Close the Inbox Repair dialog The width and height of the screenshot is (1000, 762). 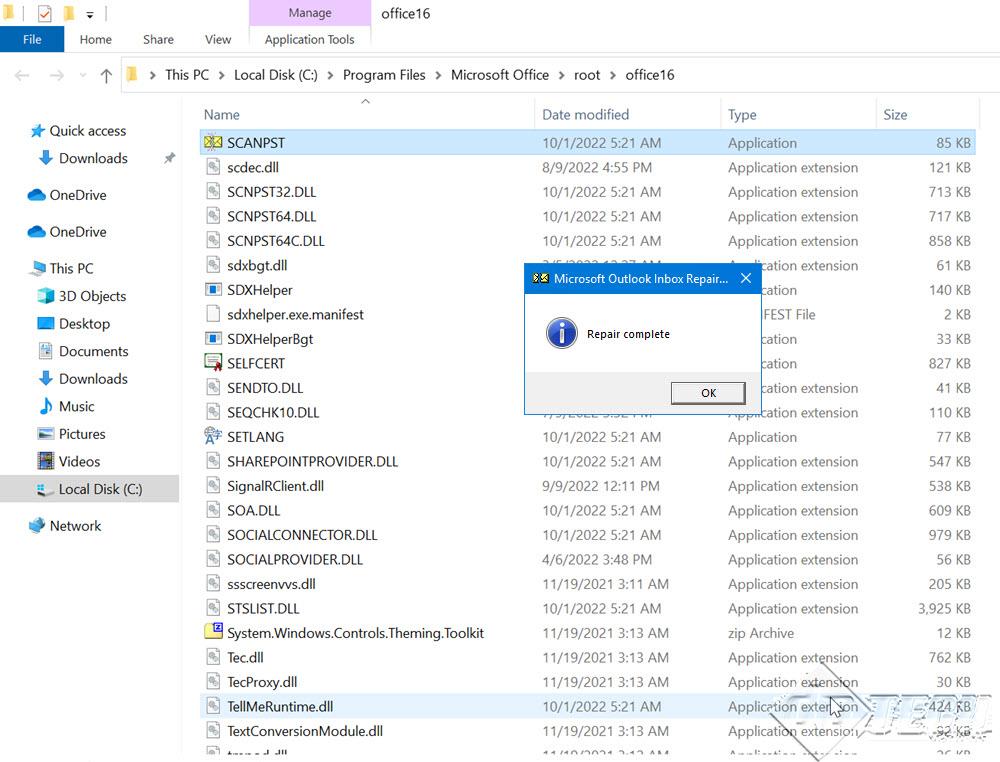745,279
